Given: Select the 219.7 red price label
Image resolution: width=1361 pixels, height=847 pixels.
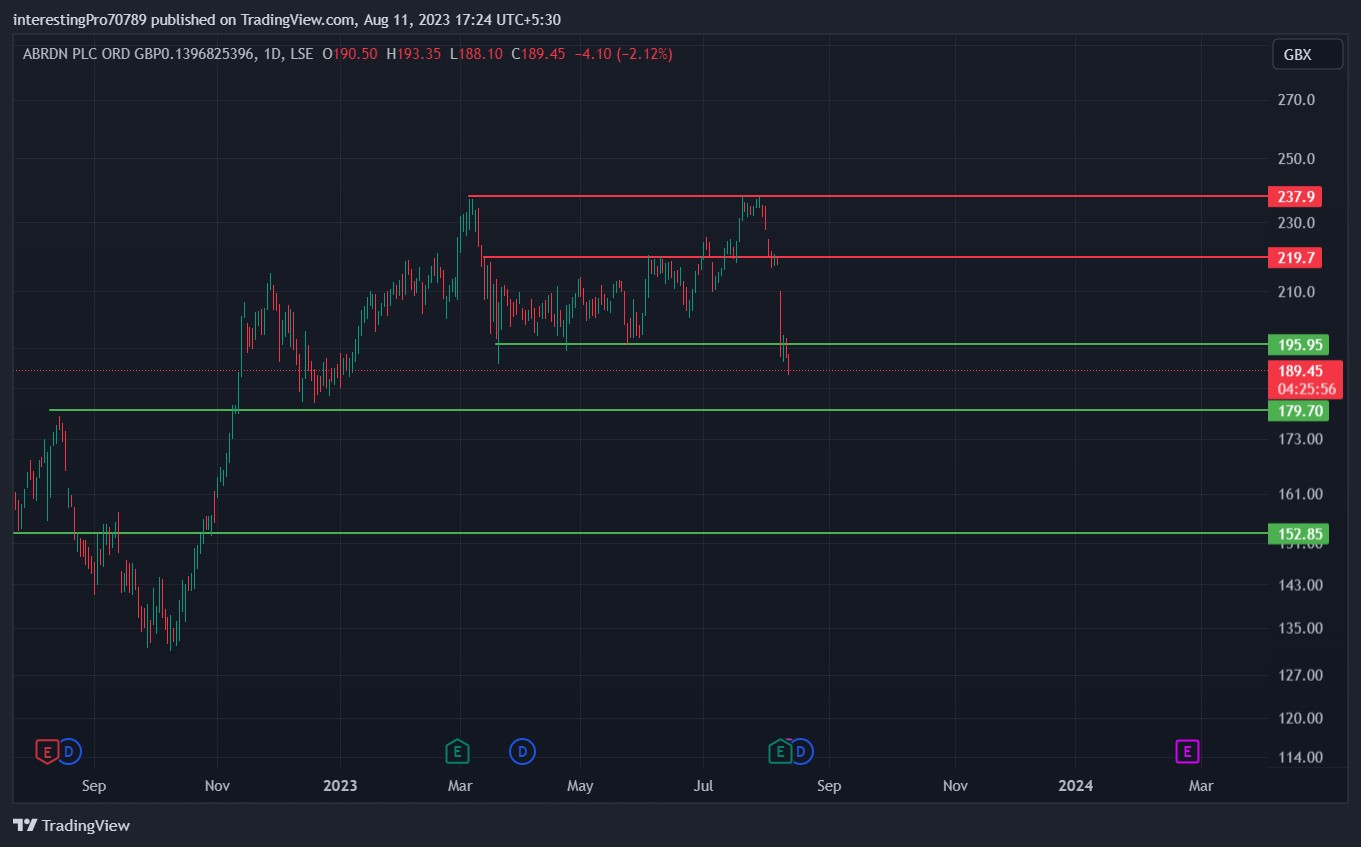Looking at the screenshot, I should click(x=1294, y=258).
